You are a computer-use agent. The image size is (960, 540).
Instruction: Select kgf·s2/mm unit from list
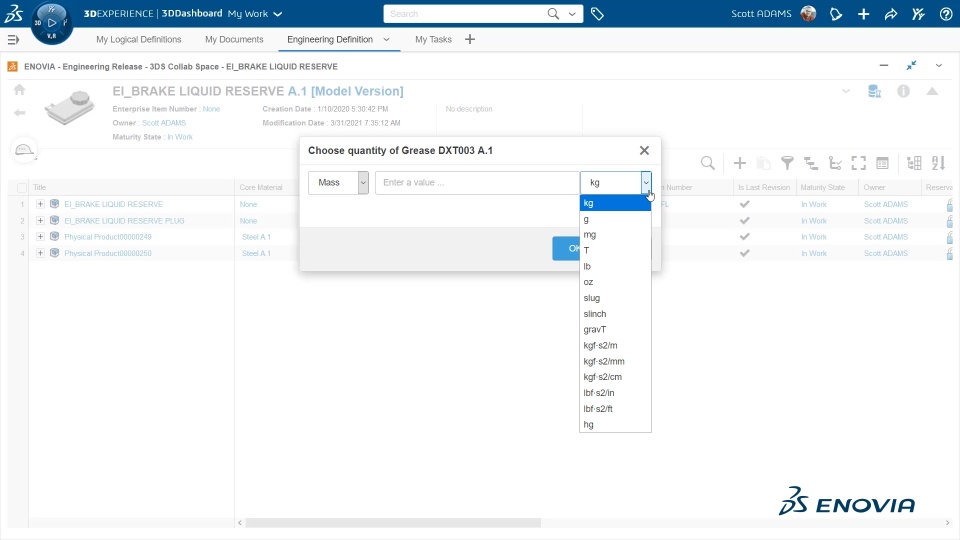615,361
